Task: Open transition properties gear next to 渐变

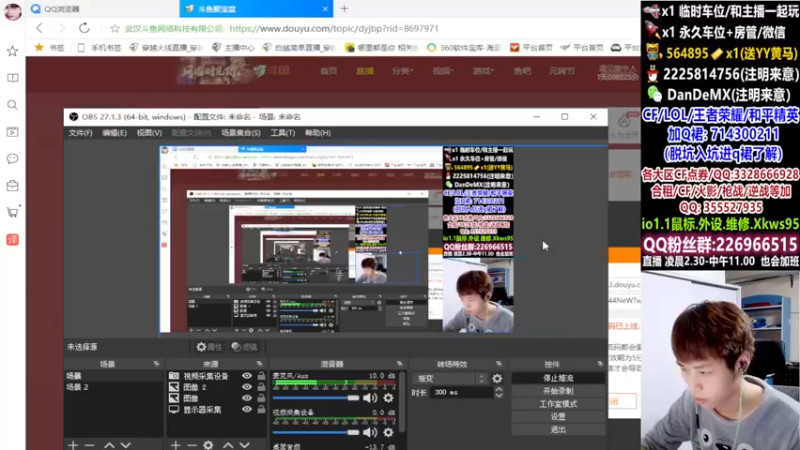Action: pyautogui.click(x=497, y=379)
